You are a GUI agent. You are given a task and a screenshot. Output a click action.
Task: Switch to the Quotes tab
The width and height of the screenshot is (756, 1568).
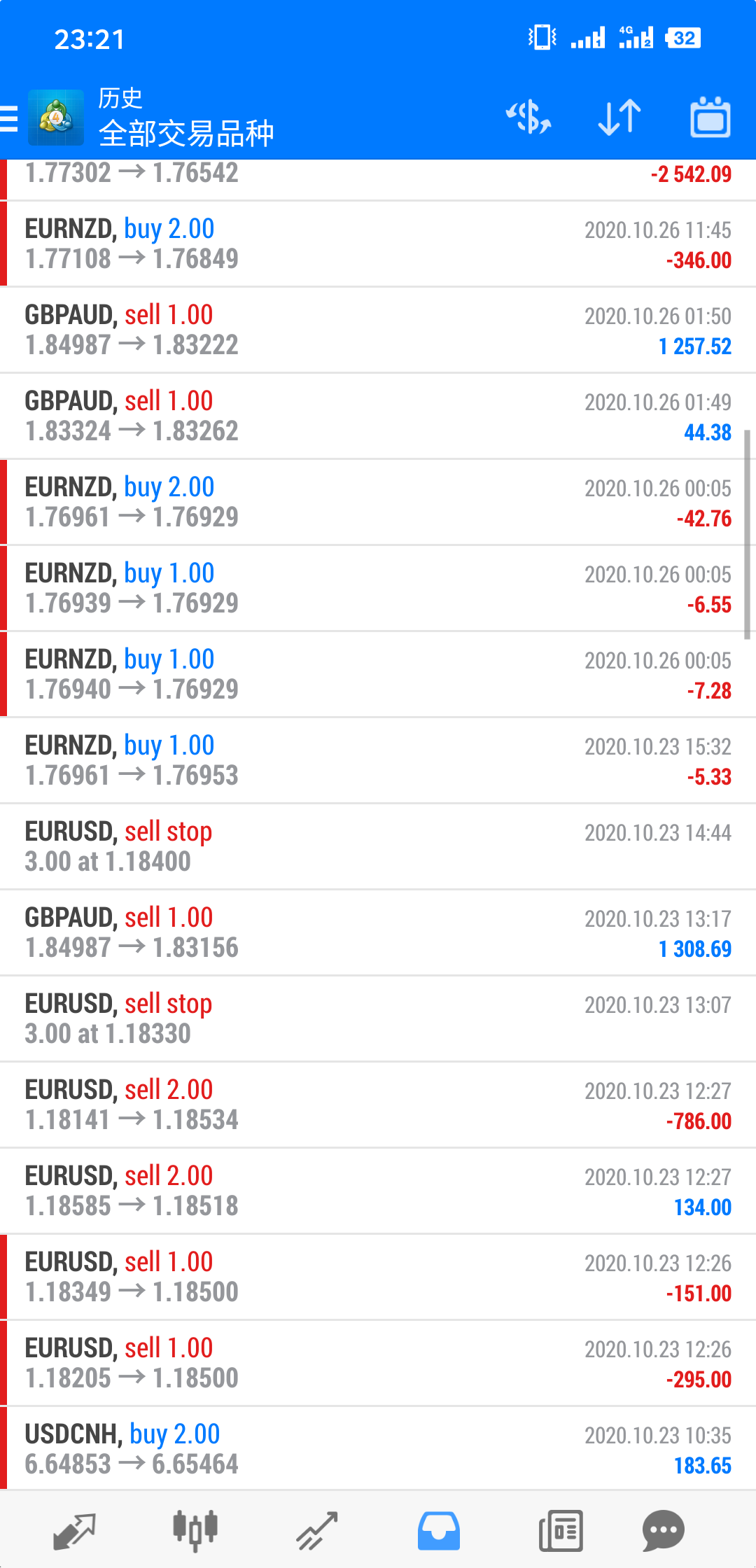tap(74, 1531)
